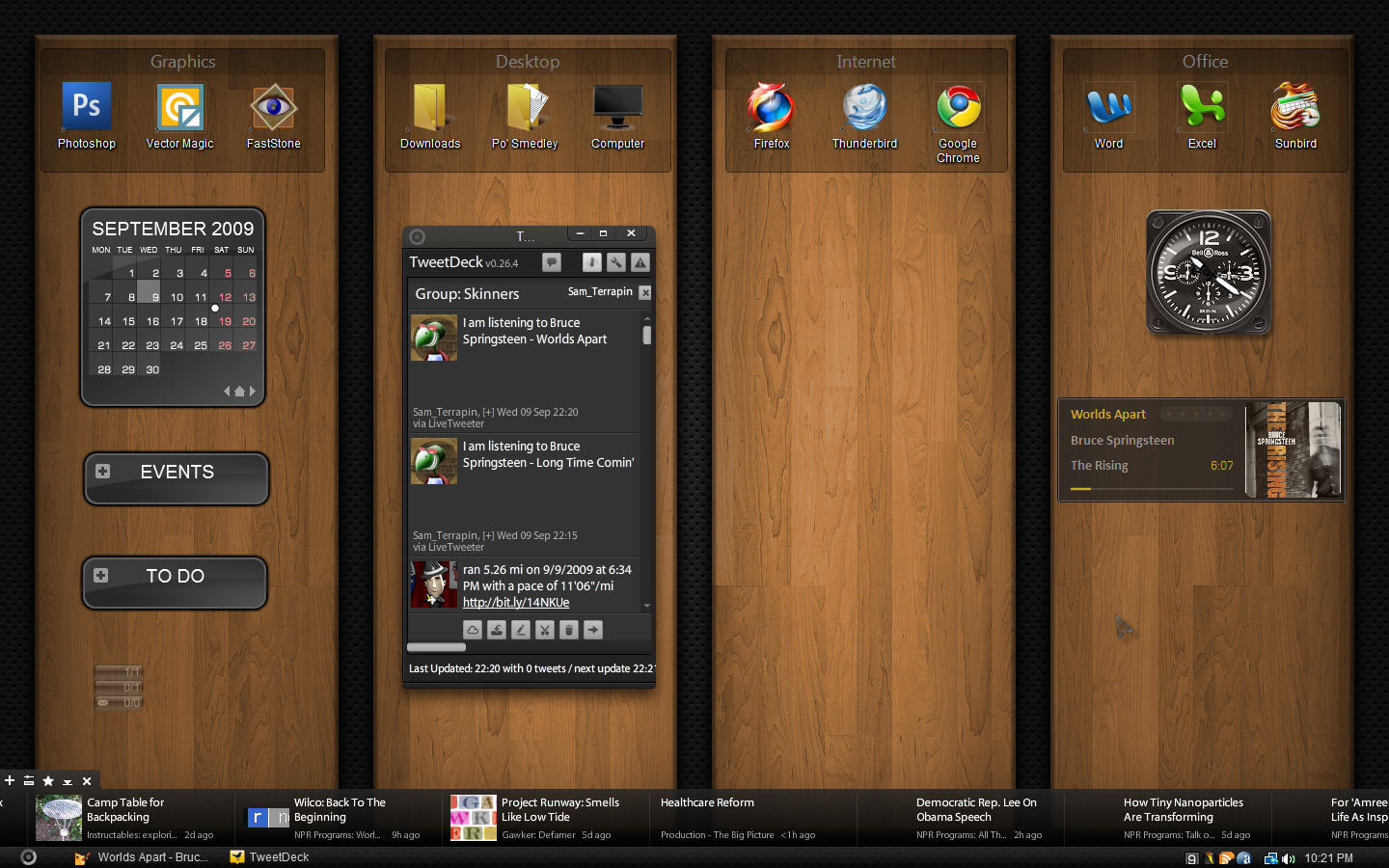This screenshot has height=868, width=1389.
Task: Launch Vector Magic
Action: [180, 116]
